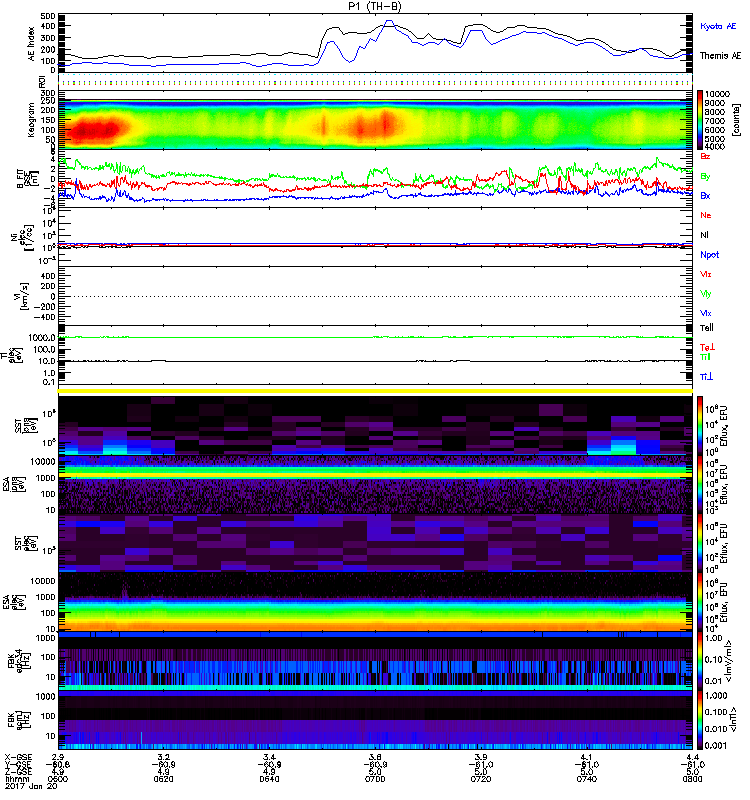Click the 1.00 value on mV/m colorbar
750x800 pixels.
[x=713, y=638]
